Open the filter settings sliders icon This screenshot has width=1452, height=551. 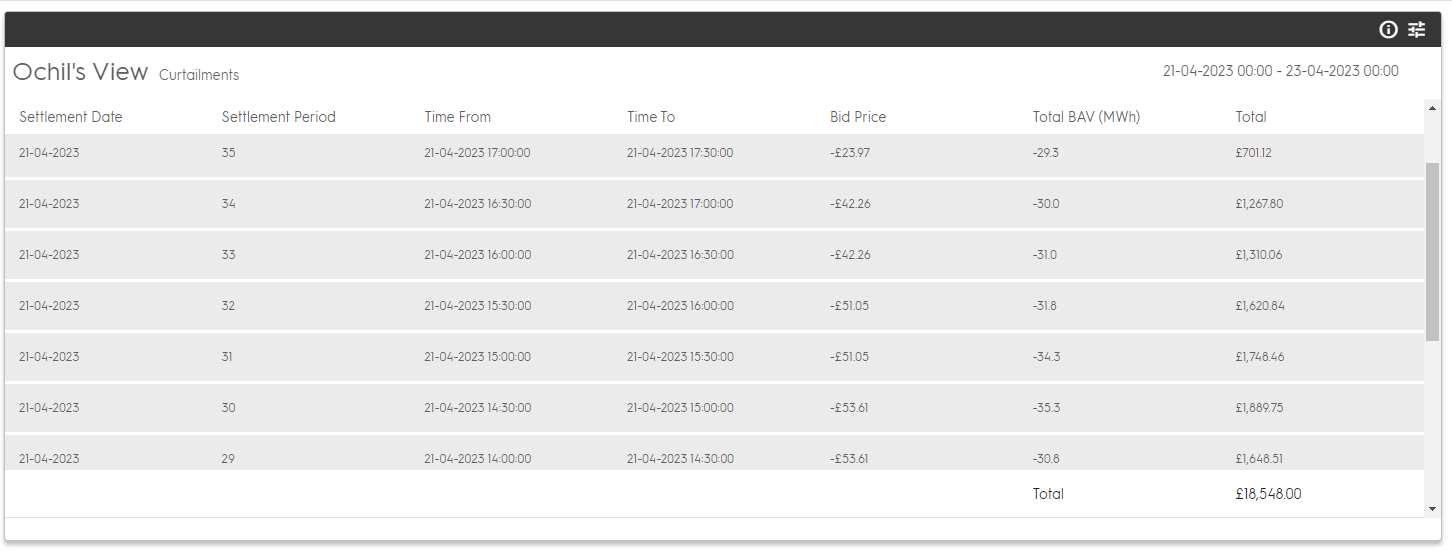1417,30
